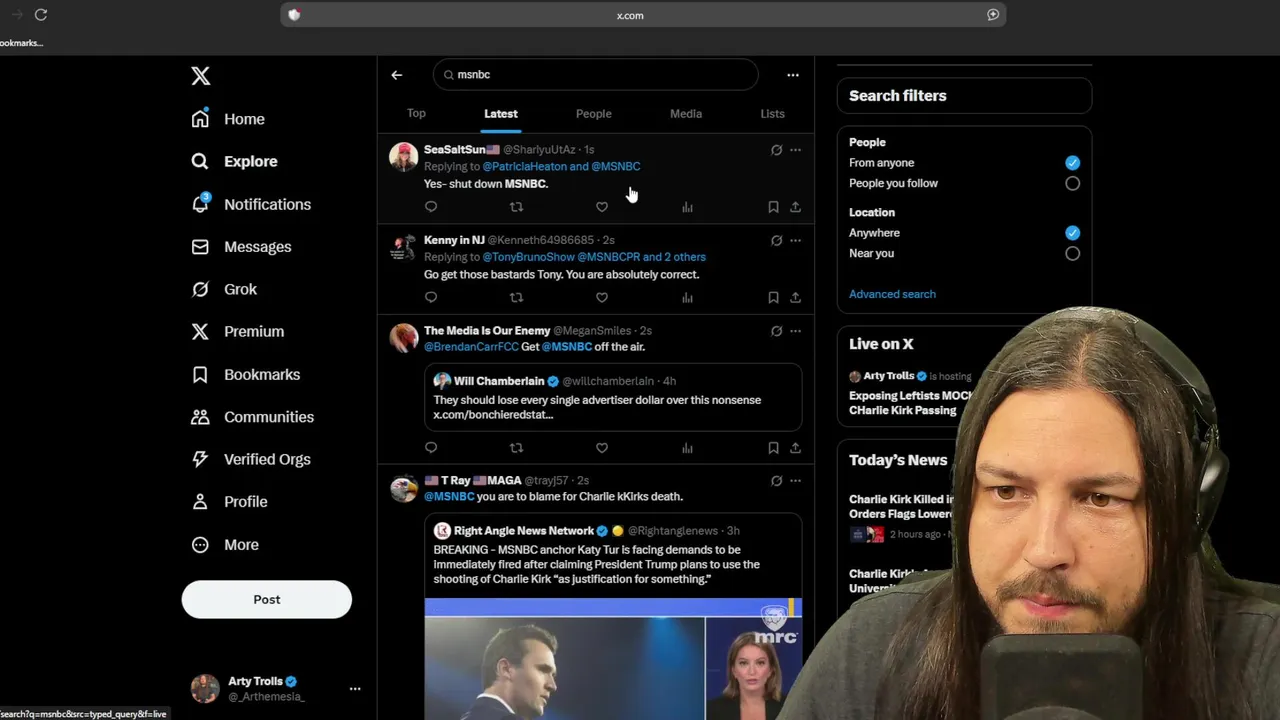
Task: Open Grok in sidebar
Action: coord(224,289)
